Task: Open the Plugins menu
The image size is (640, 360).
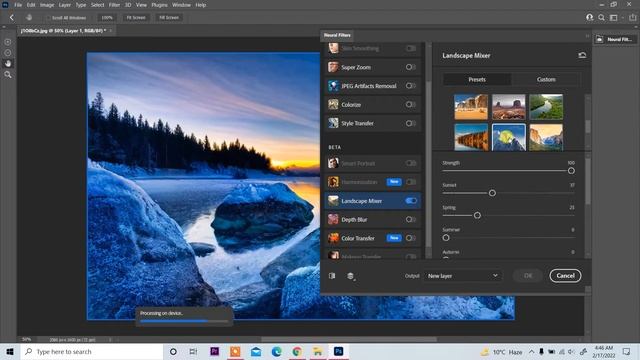Action: coord(159,5)
